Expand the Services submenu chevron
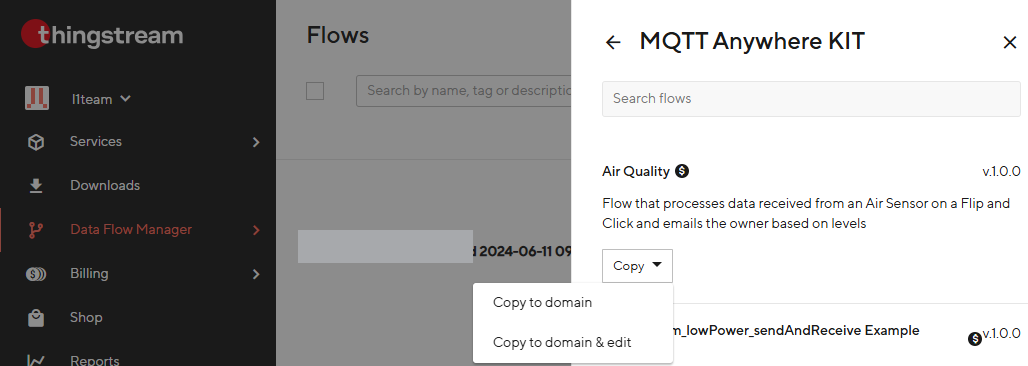Viewport: 1028px width, 366px height. coord(256,142)
